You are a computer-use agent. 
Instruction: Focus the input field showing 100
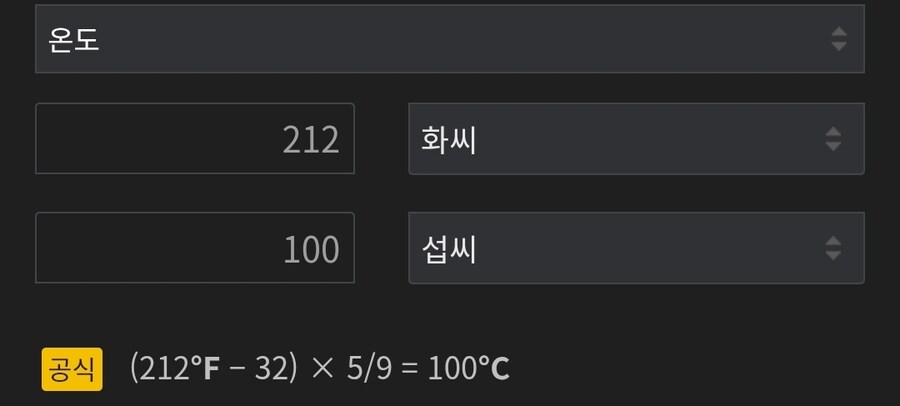pyautogui.click(x=195, y=248)
